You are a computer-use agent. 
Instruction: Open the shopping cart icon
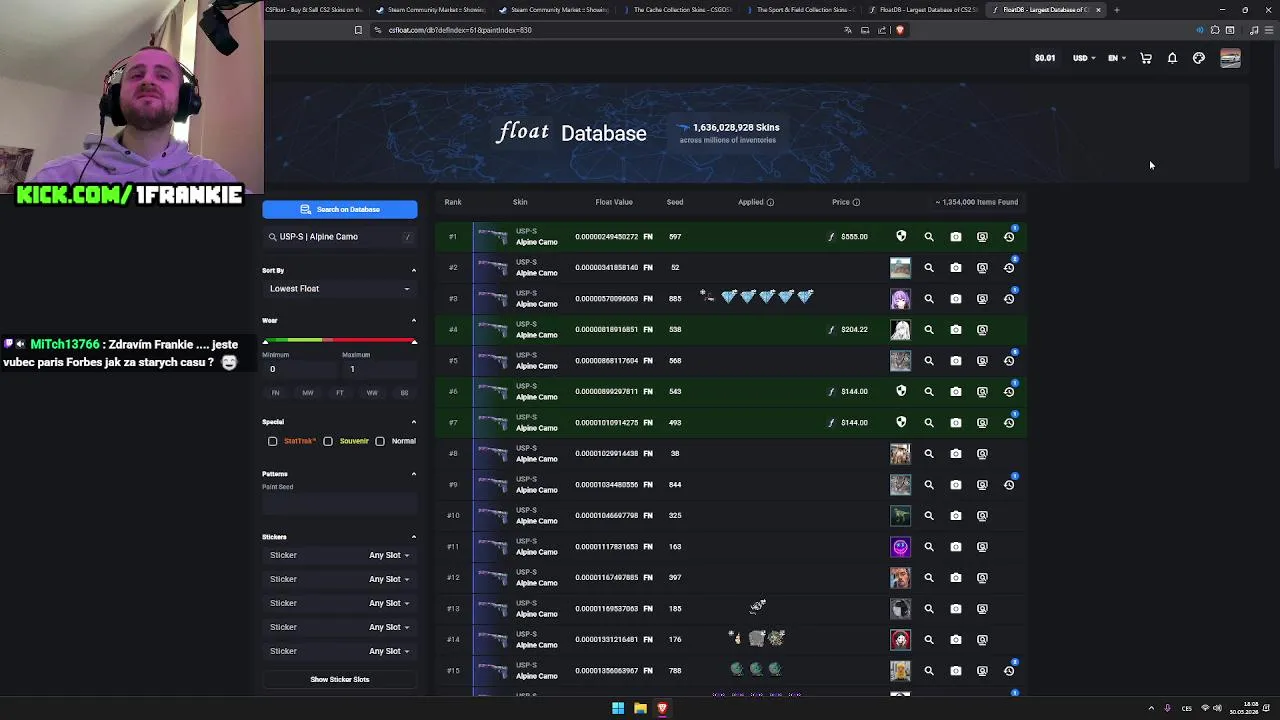[1146, 58]
